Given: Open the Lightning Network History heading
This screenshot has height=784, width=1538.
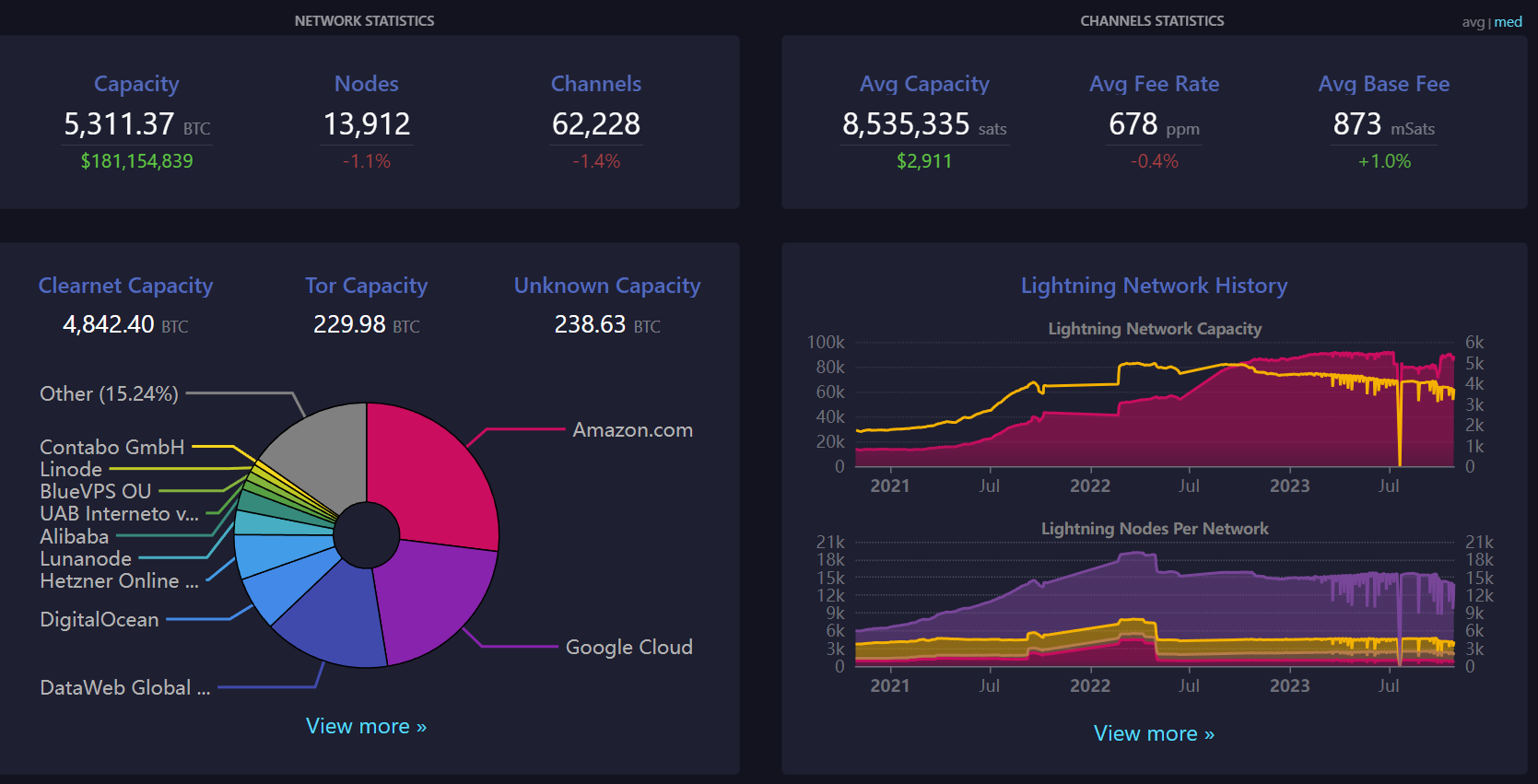Looking at the screenshot, I should coord(1154,286).
